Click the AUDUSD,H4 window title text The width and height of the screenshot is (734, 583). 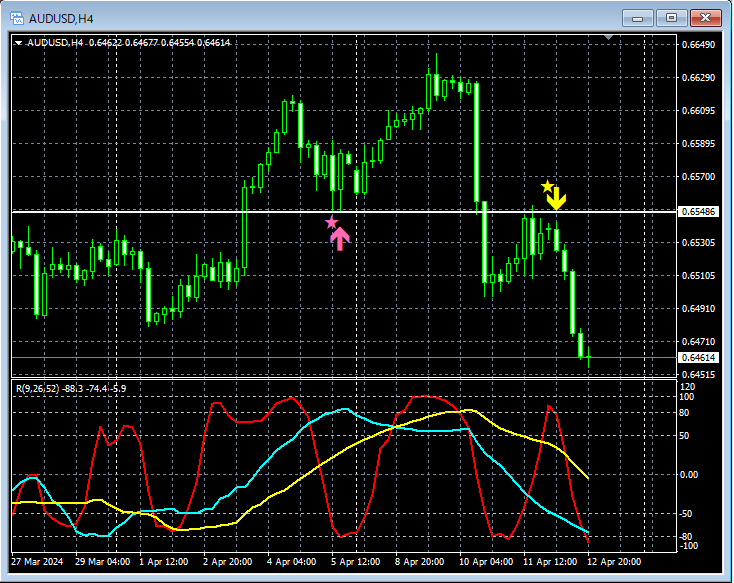61,19
